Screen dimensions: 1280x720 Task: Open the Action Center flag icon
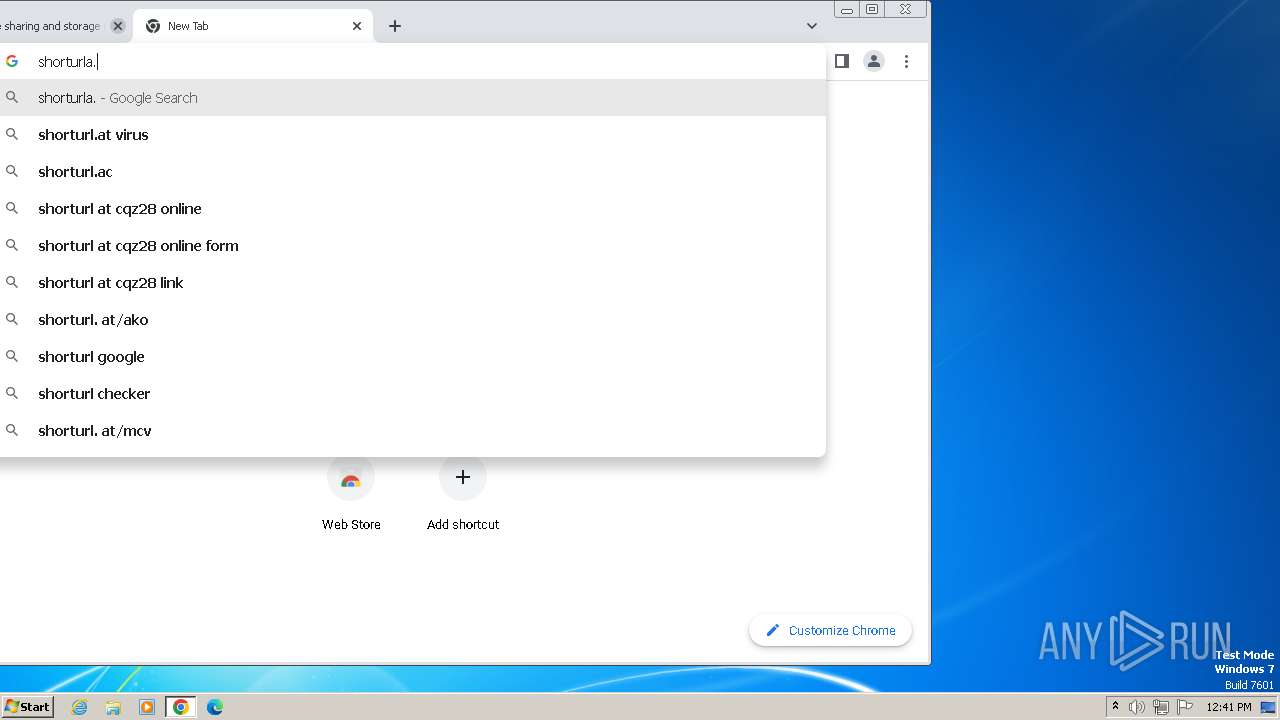[x=1185, y=707]
